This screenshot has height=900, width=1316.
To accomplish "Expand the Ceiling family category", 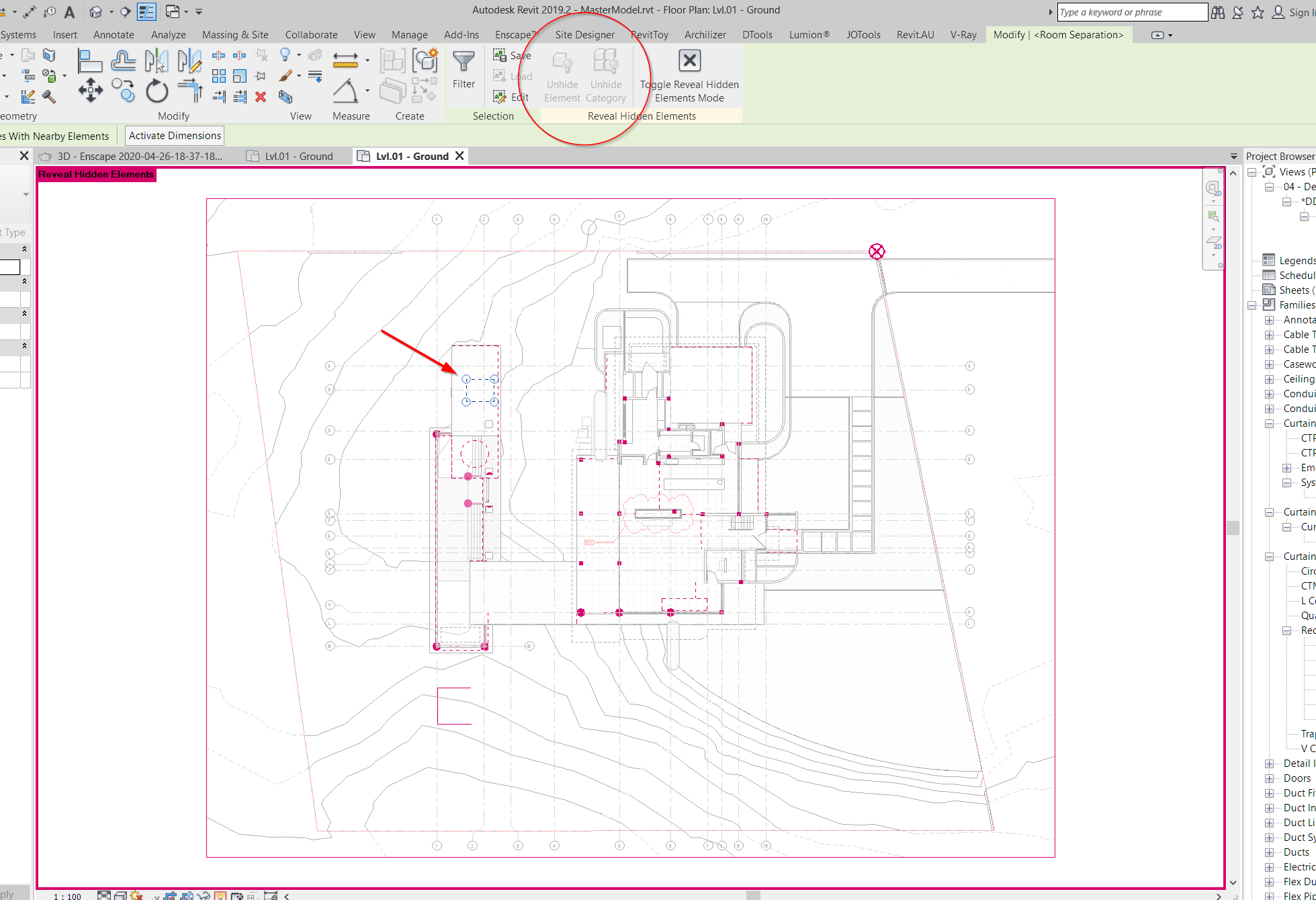I will pos(1269,379).
